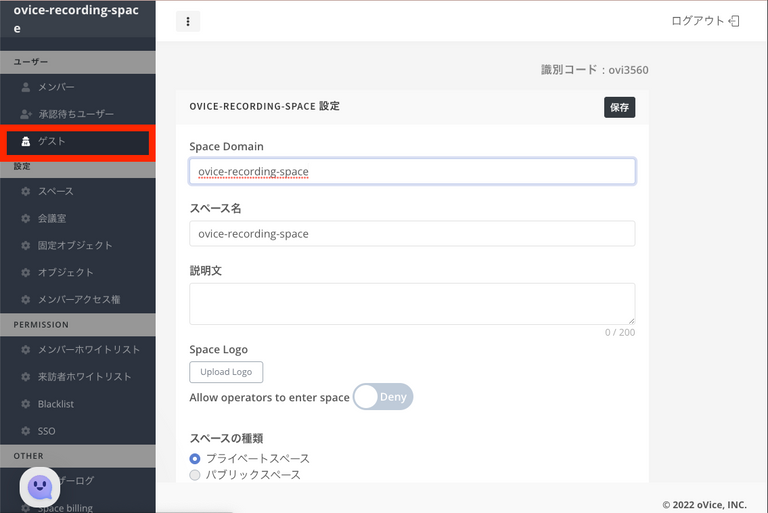768x513 pixels.
Task: Click the gear icon beside メンバーホワイトリスト
Action: (x=26, y=350)
